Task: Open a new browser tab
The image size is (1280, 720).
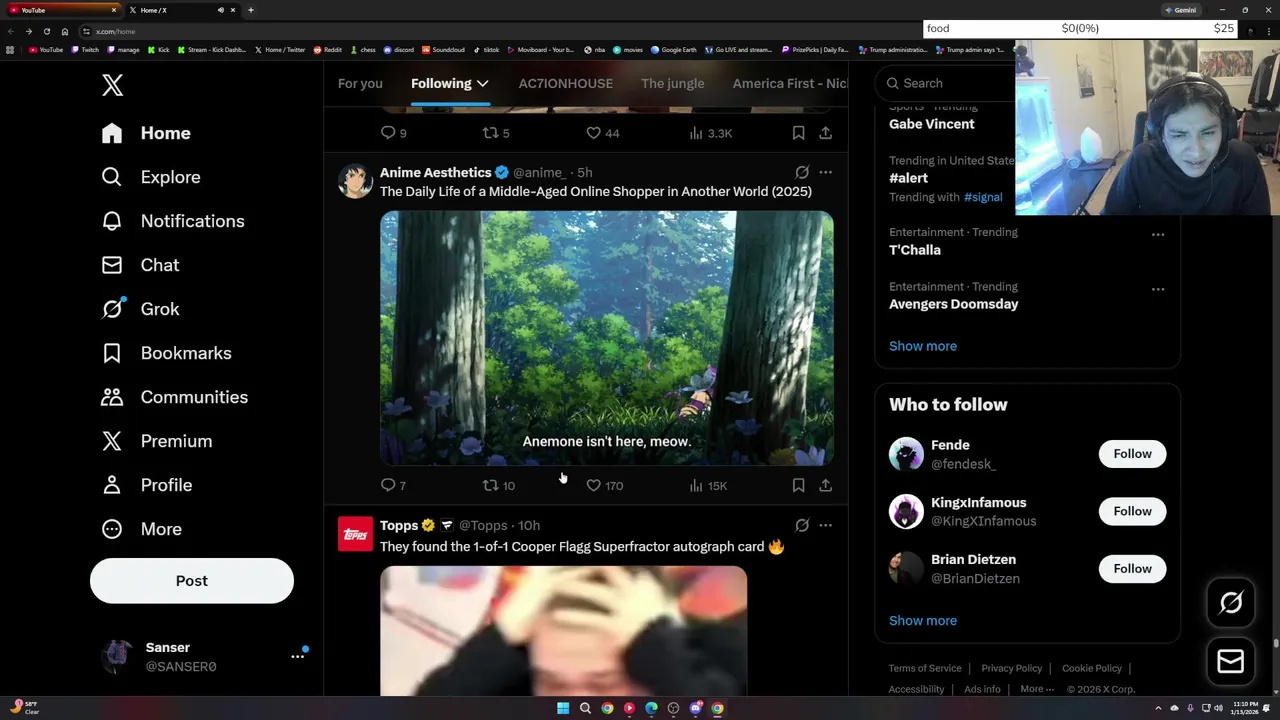Action: pos(251,10)
